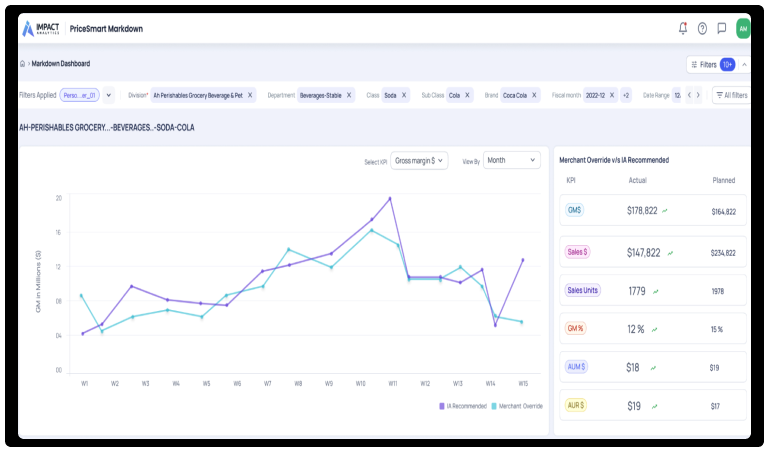Open the Select KPI Gross margin $ dropdown
This screenshot has width=769, height=452.
(x=419, y=160)
